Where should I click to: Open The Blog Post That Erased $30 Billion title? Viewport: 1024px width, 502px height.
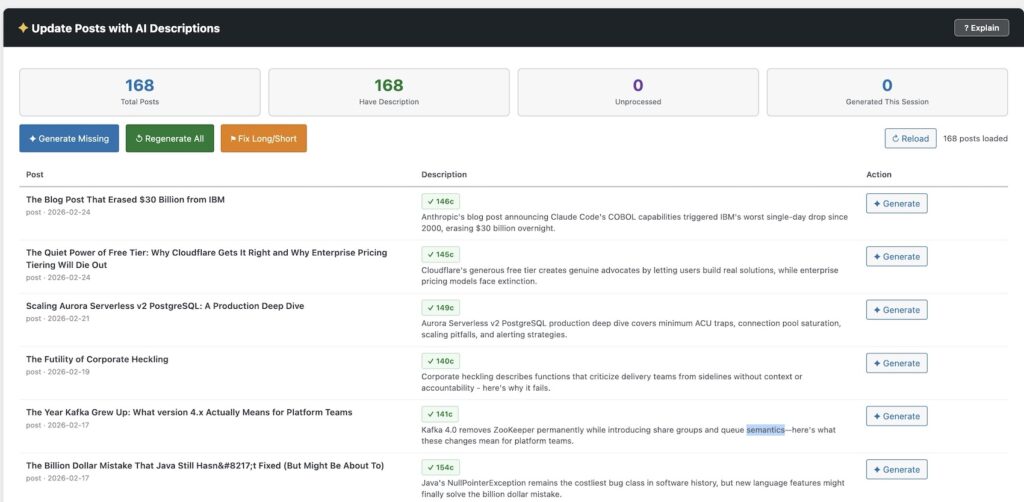point(125,200)
